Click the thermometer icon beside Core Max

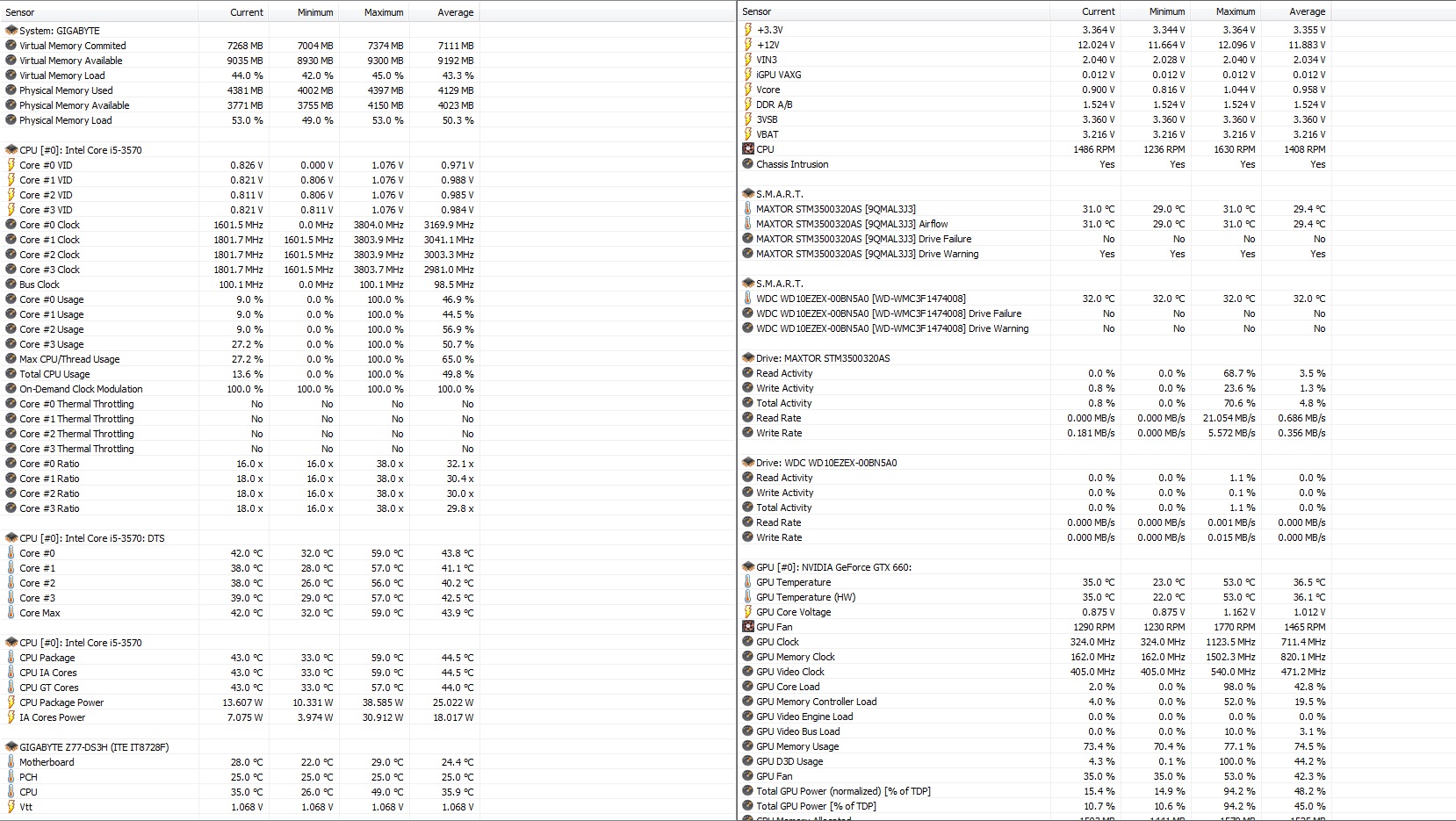coord(11,613)
